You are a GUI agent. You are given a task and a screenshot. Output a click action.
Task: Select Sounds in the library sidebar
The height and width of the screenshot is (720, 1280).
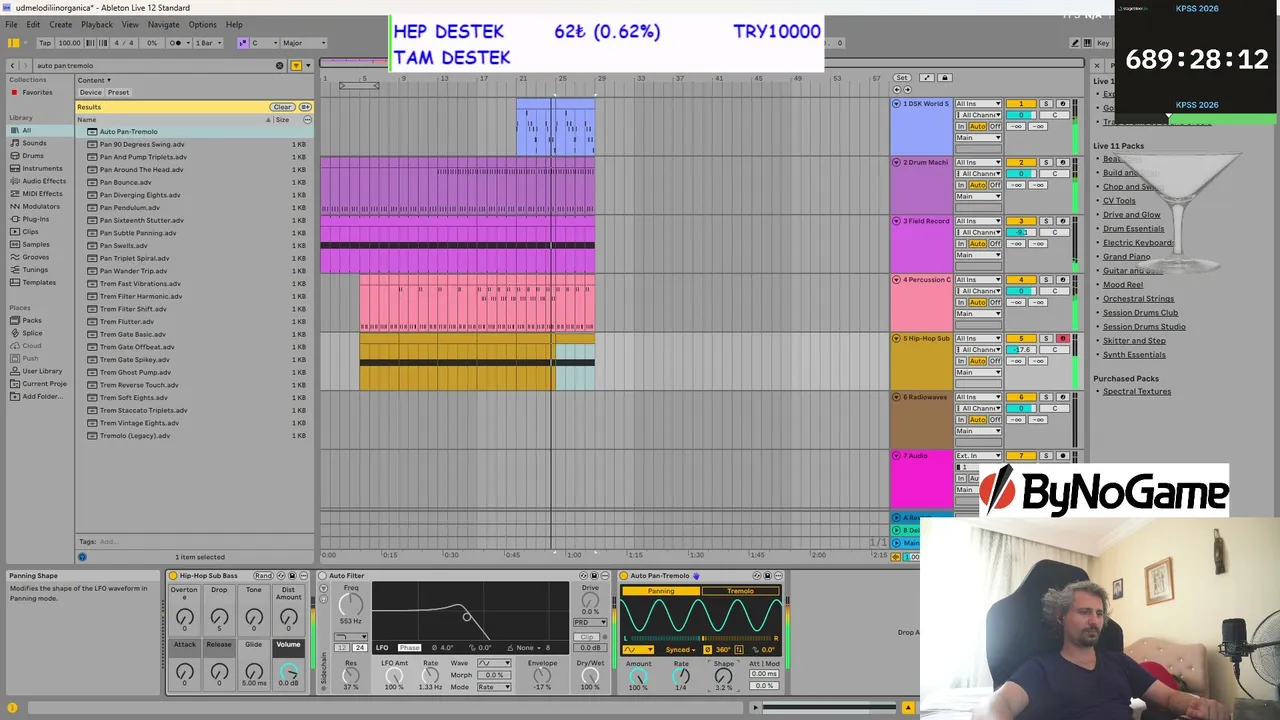(x=34, y=143)
